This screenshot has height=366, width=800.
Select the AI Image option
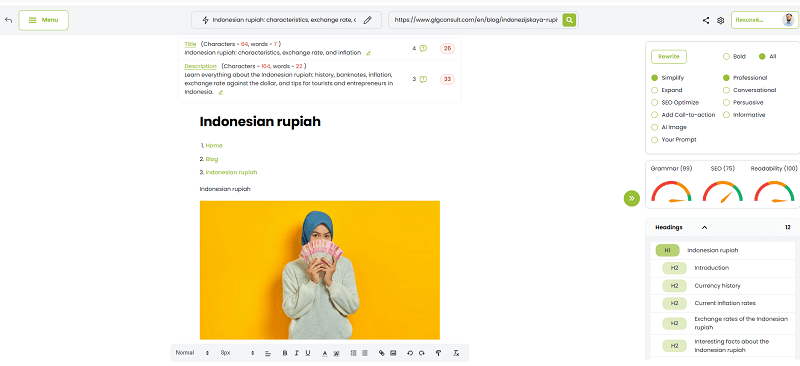655,127
